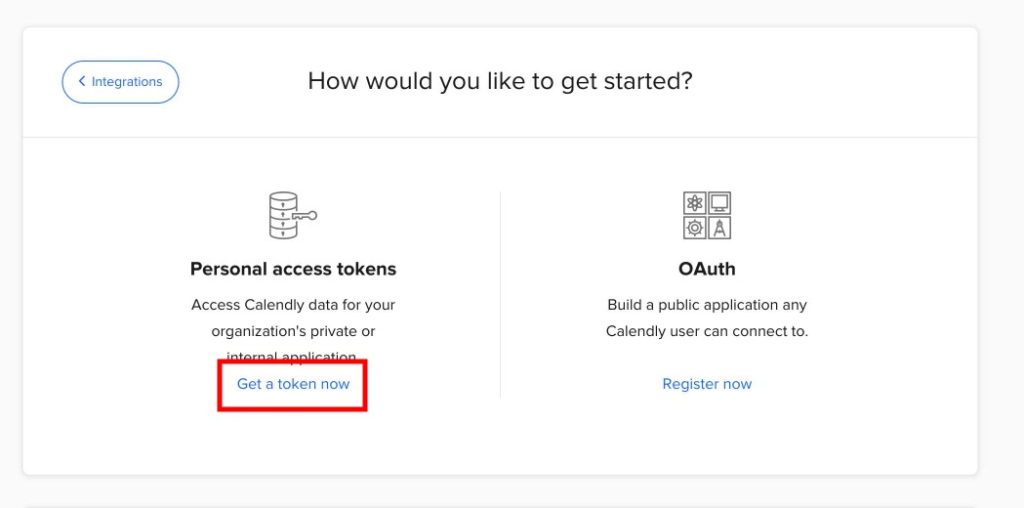Select the OAuth heading text
Image resolution: width=1024 pixels, height=508 pixels.
(x=707, y=269)
